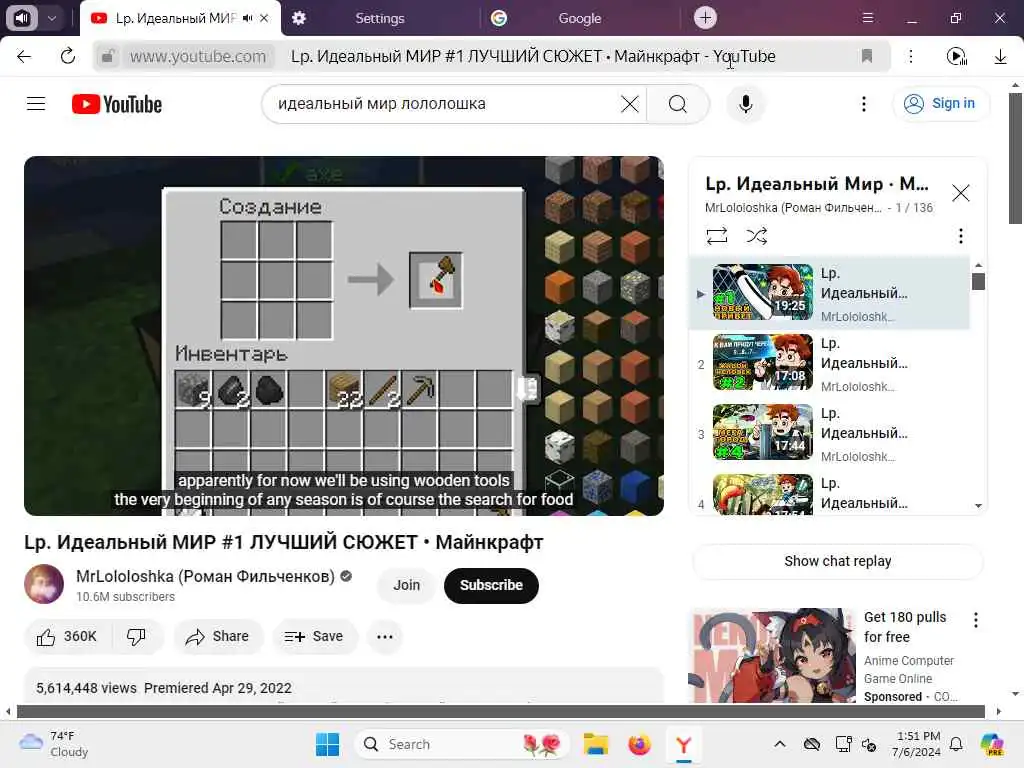Open video picture-in-picture player icon

tap(956, 57)
